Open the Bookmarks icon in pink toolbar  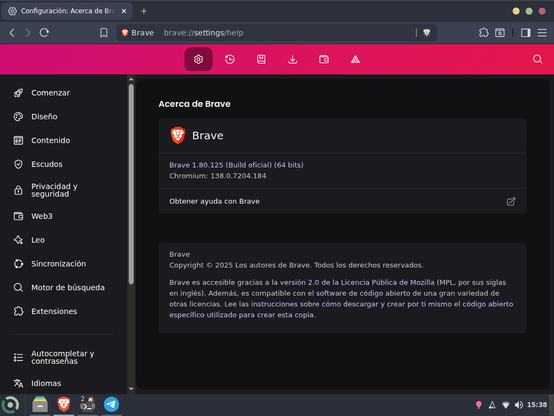click(x=261, y=59)
